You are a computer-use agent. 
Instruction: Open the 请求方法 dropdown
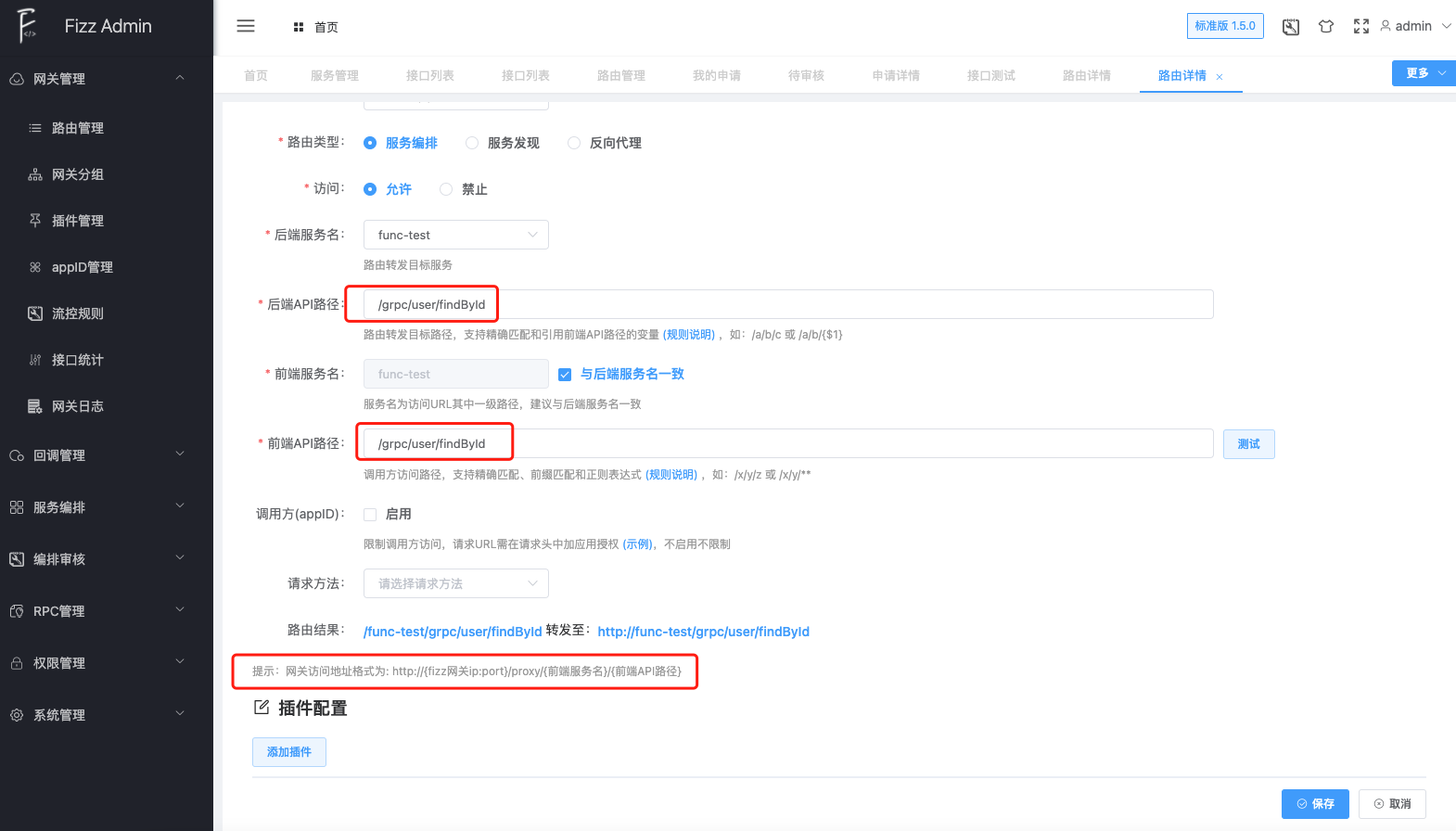[456, 583]
